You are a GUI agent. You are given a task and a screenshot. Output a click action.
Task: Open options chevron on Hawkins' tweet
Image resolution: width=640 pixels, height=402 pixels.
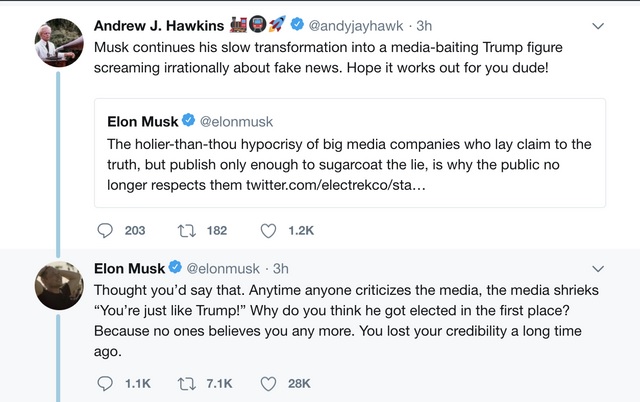click(598, 26)
